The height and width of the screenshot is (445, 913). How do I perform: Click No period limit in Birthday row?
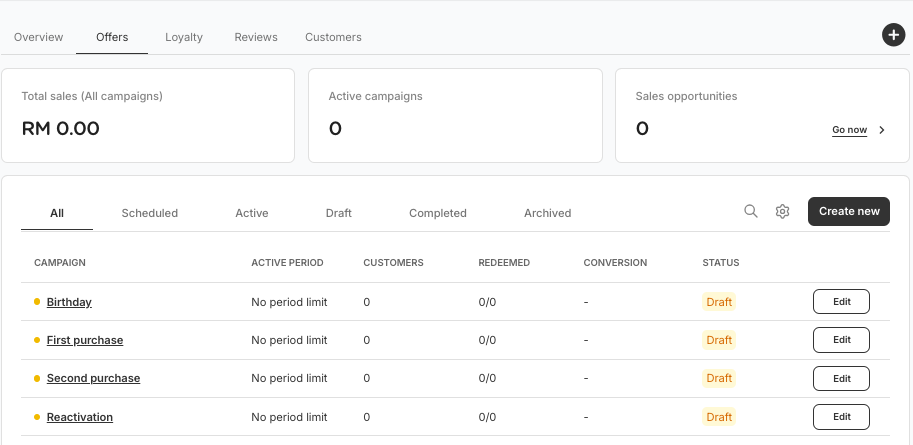[x=289, y=302]
